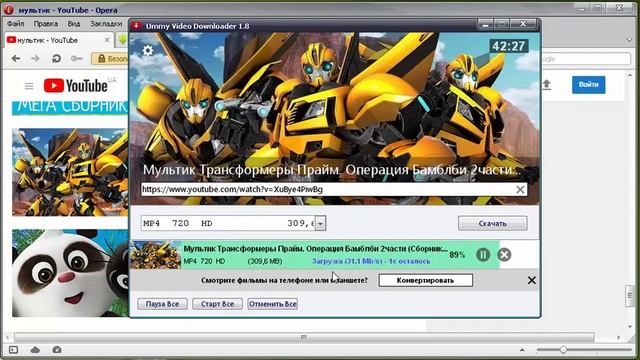Screen dimensions: 640x360
Task: Click the Opera vertical scrollbar thumb
Action: point(629,296)
